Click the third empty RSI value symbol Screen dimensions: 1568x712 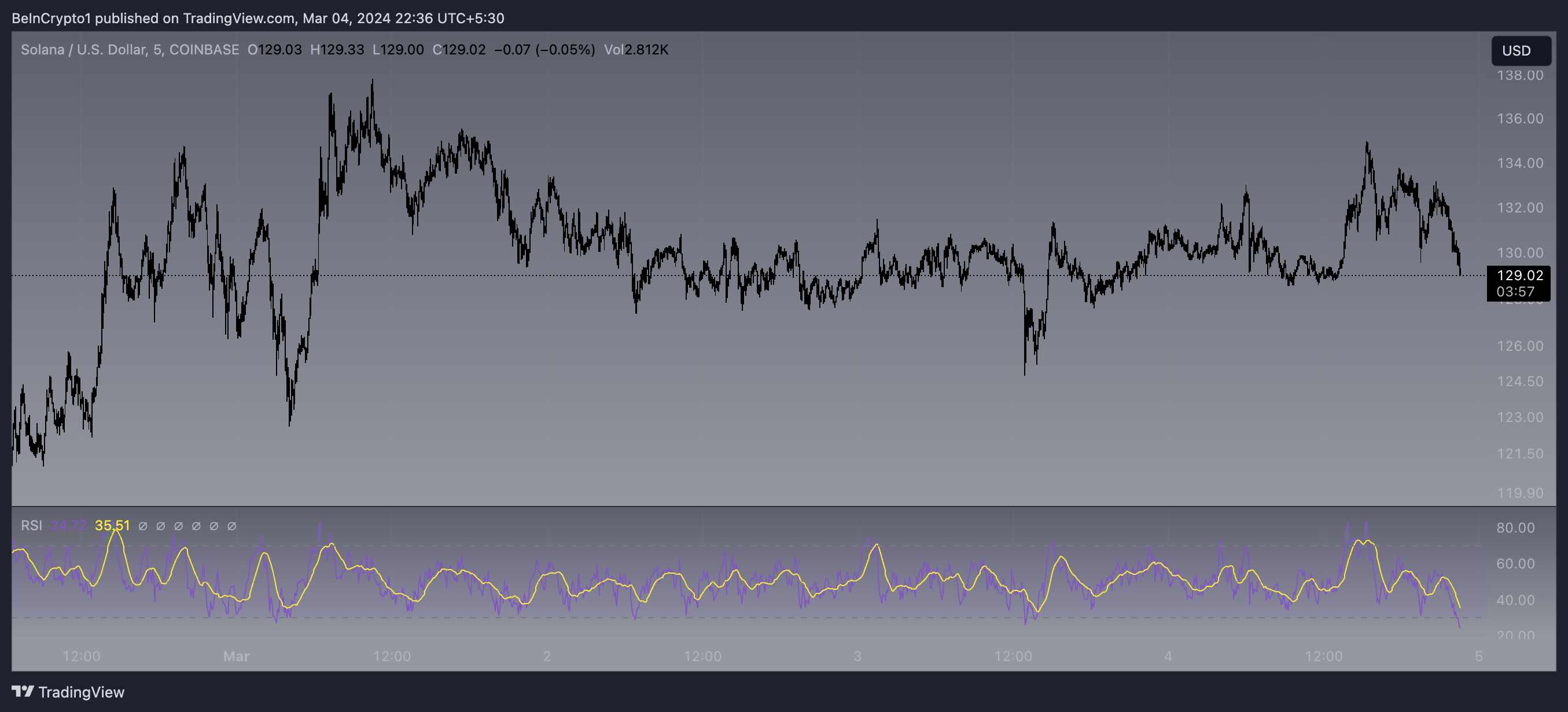coord(178,526)
